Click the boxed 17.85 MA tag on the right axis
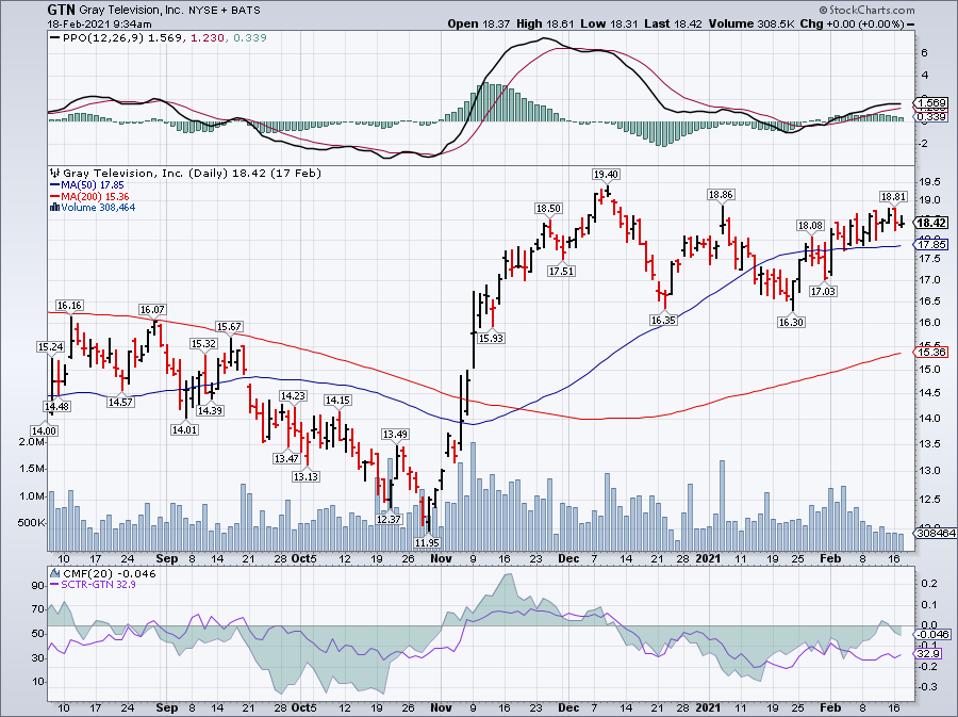Viewport: 958px width, 717px height. [931, 245]
